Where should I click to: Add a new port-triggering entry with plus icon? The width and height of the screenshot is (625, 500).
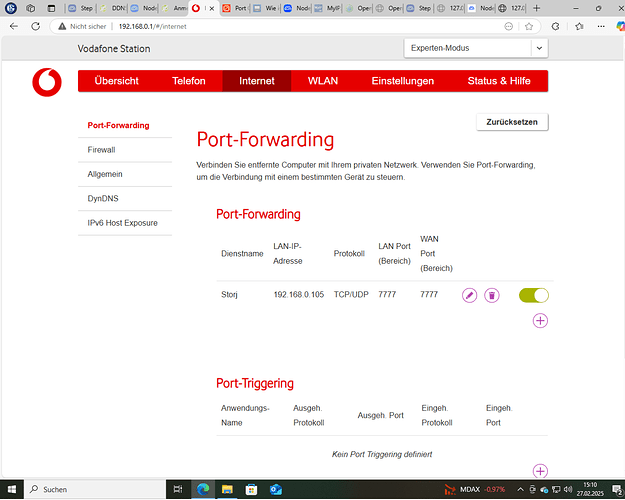pyautogui.click(x=540, y=471)
